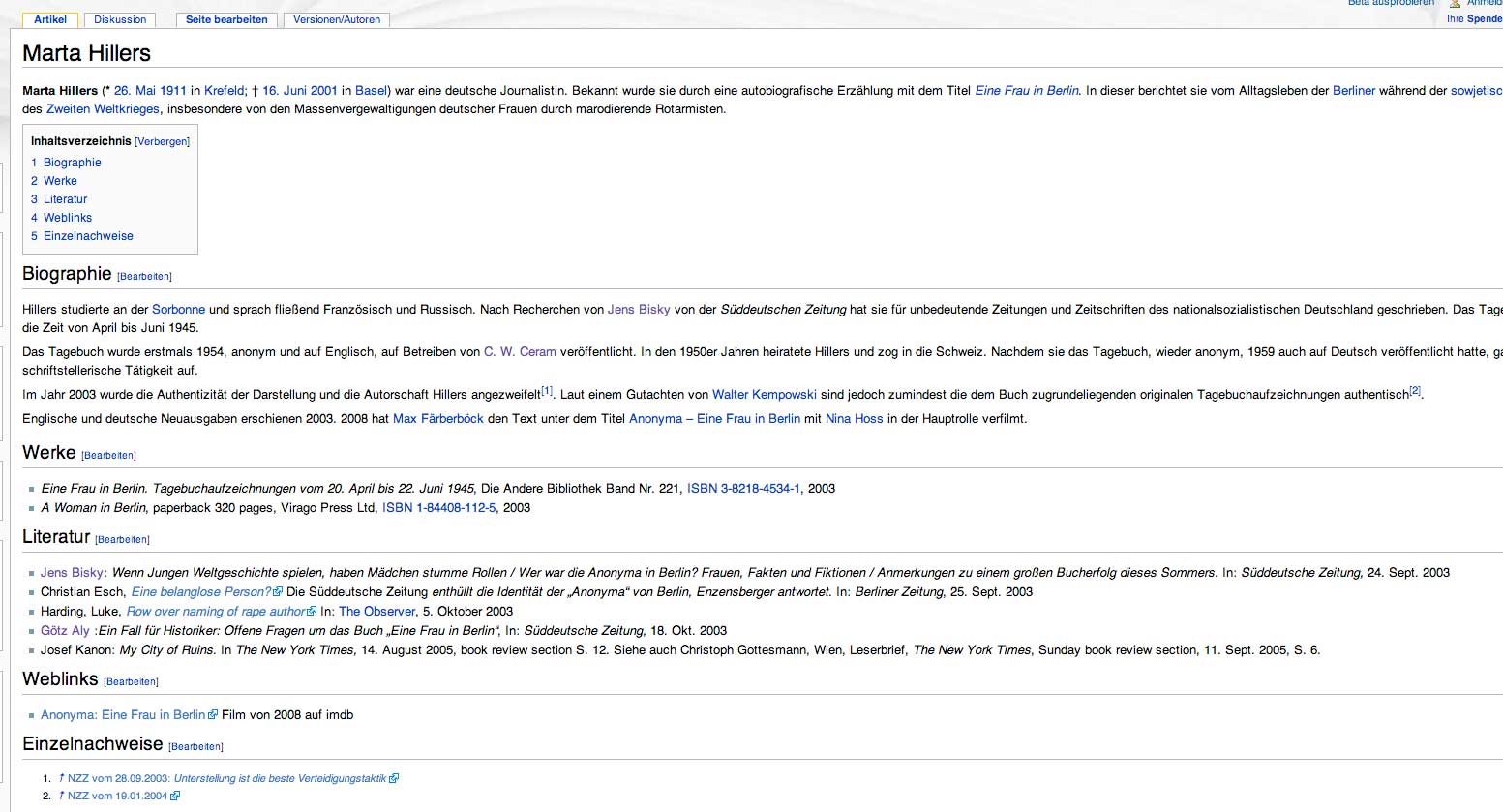Click footnote reference [1] in biography text
Viewport: 1503px width, 812px height.
coord(547,391)
